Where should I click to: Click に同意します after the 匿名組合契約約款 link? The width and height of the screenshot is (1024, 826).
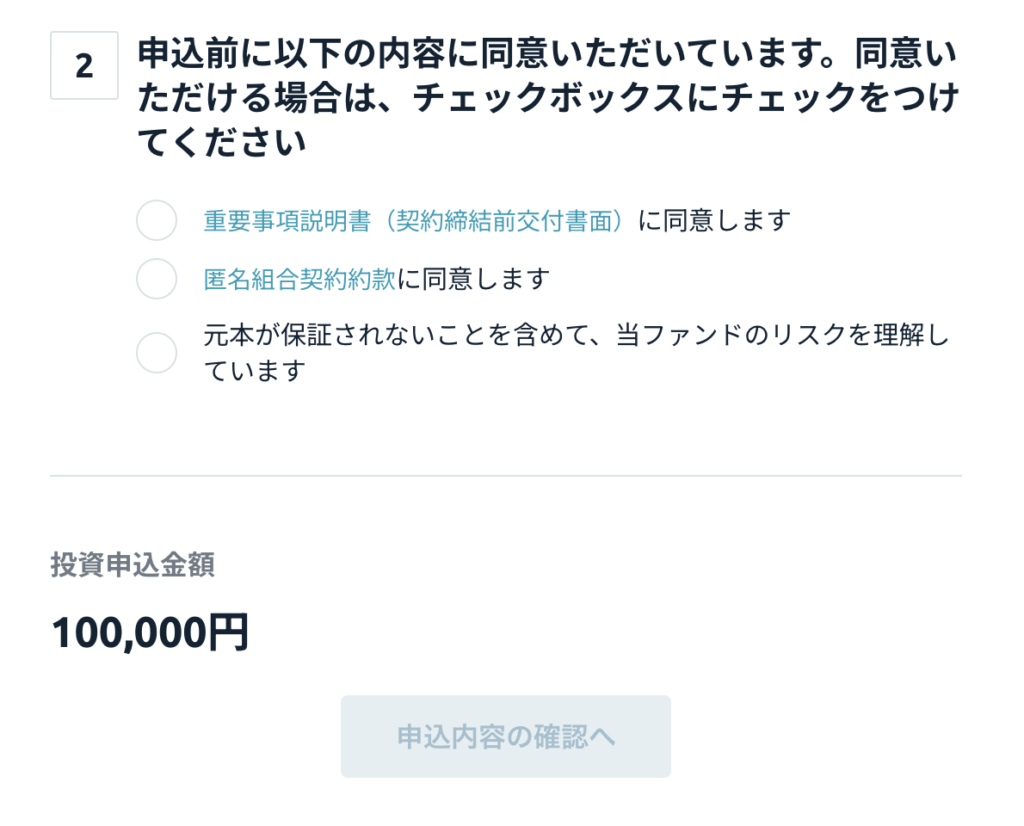point(473,279)
